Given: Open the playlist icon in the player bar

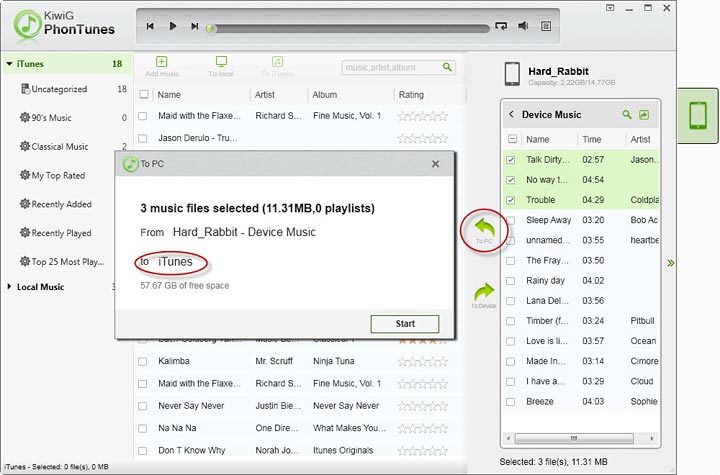Looking at the screenshot, I should pyautogui.click(x=546, y=26).
